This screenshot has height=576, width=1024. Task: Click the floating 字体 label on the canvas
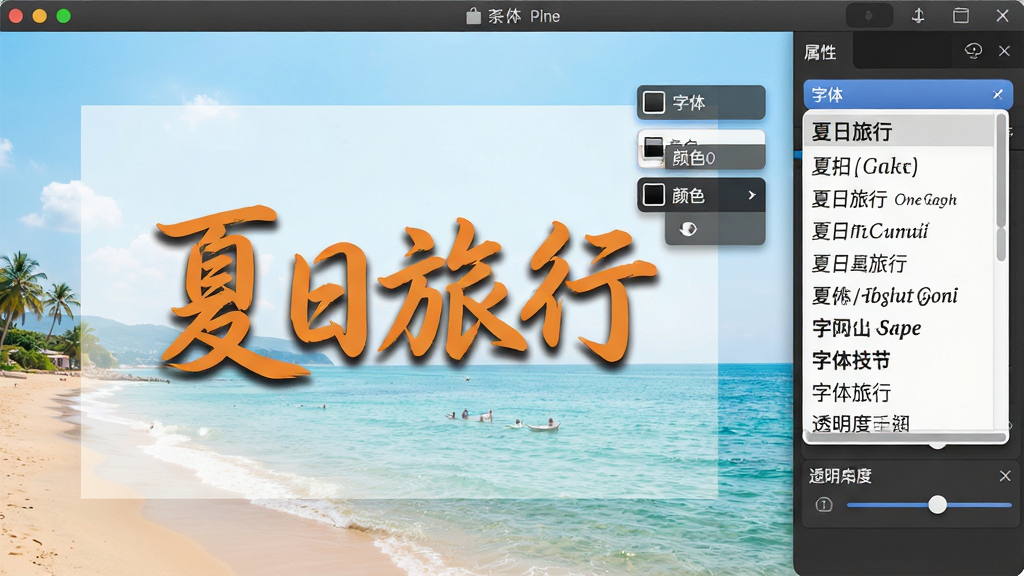click(x=689, y=103)
